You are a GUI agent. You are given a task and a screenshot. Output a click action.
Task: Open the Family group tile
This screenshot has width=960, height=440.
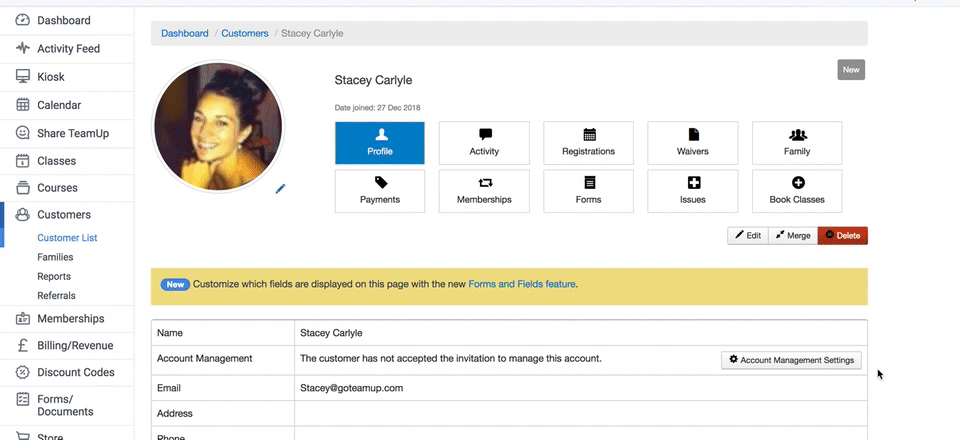(796, 143)
